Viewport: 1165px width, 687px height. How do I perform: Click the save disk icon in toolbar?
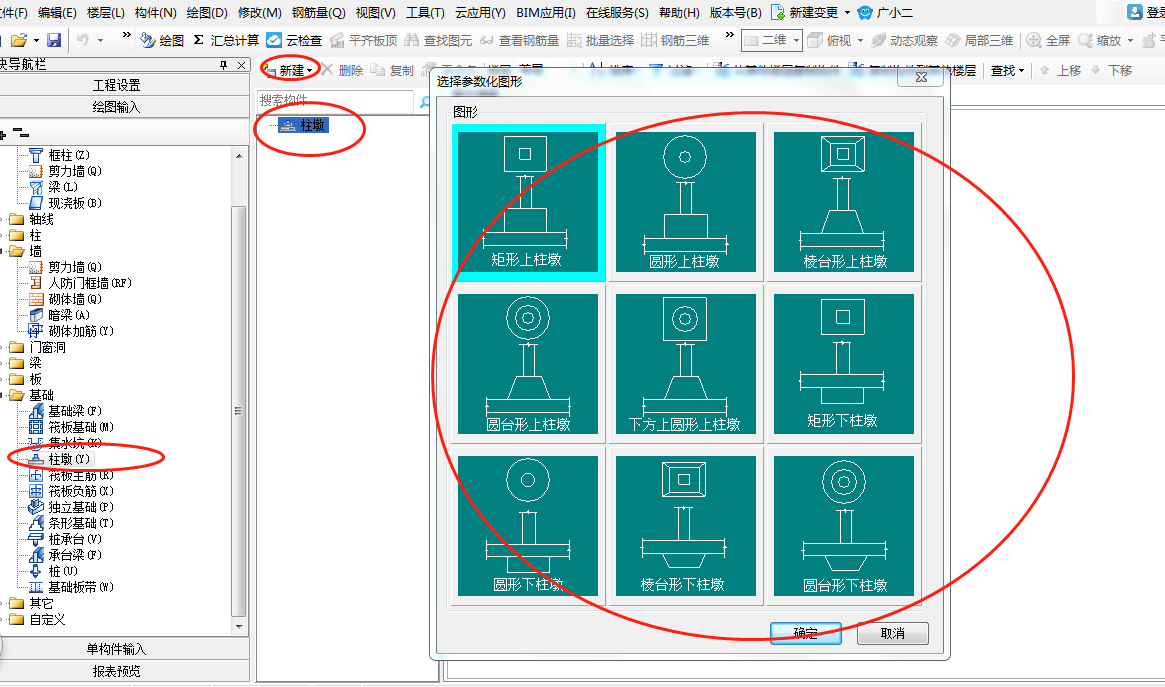[53, 40]
